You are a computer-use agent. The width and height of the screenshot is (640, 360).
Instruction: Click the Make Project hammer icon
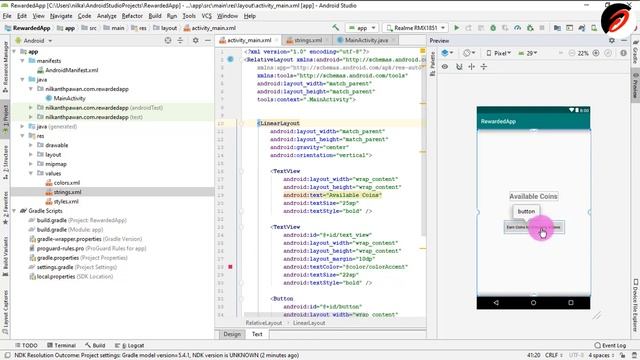pyautogui.click(x=336, y=28)
